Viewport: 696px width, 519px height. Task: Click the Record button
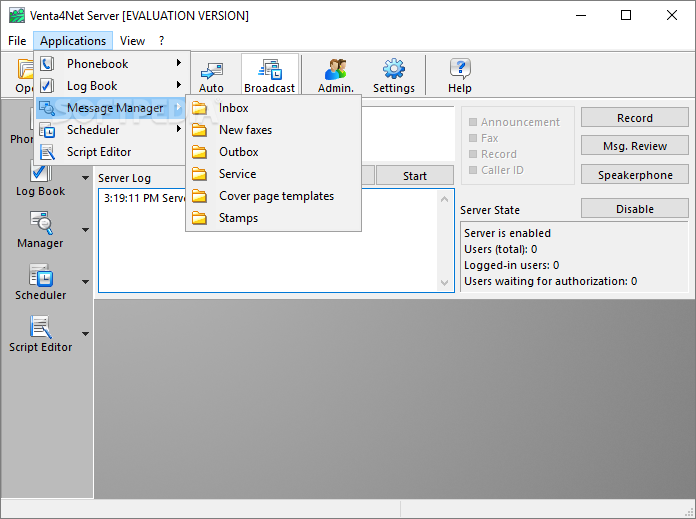pyautogui.click(x=635, y=118)
